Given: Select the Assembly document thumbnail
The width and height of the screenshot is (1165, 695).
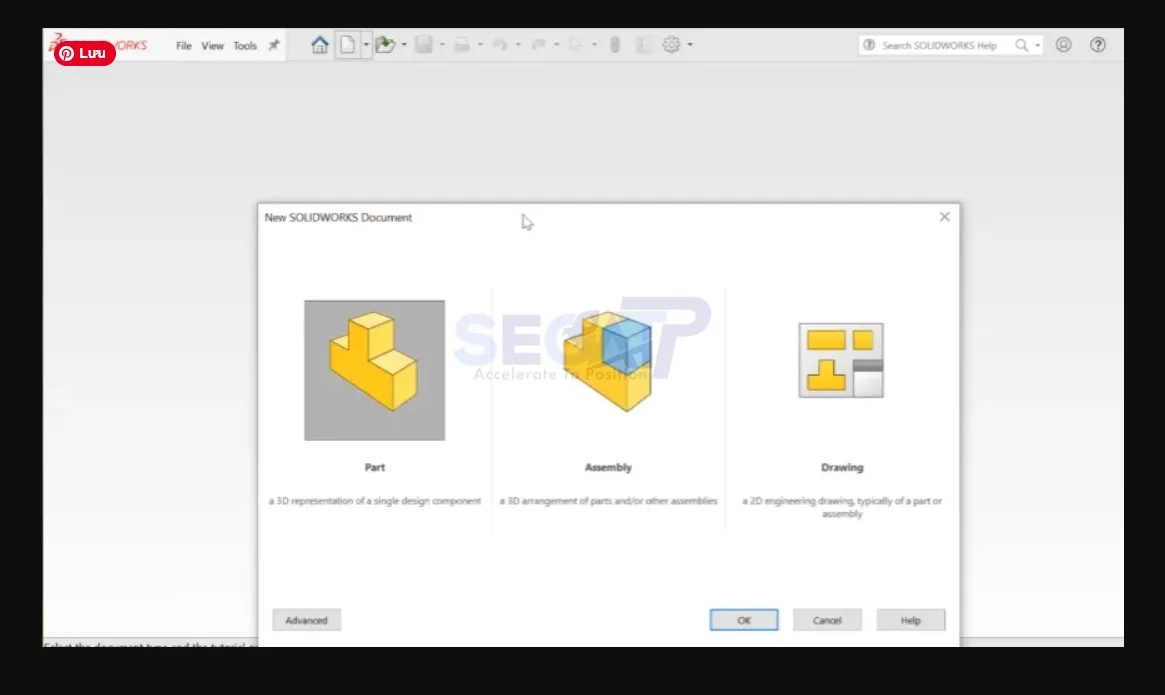Looking at the screenshot, I should pos(608,360).
